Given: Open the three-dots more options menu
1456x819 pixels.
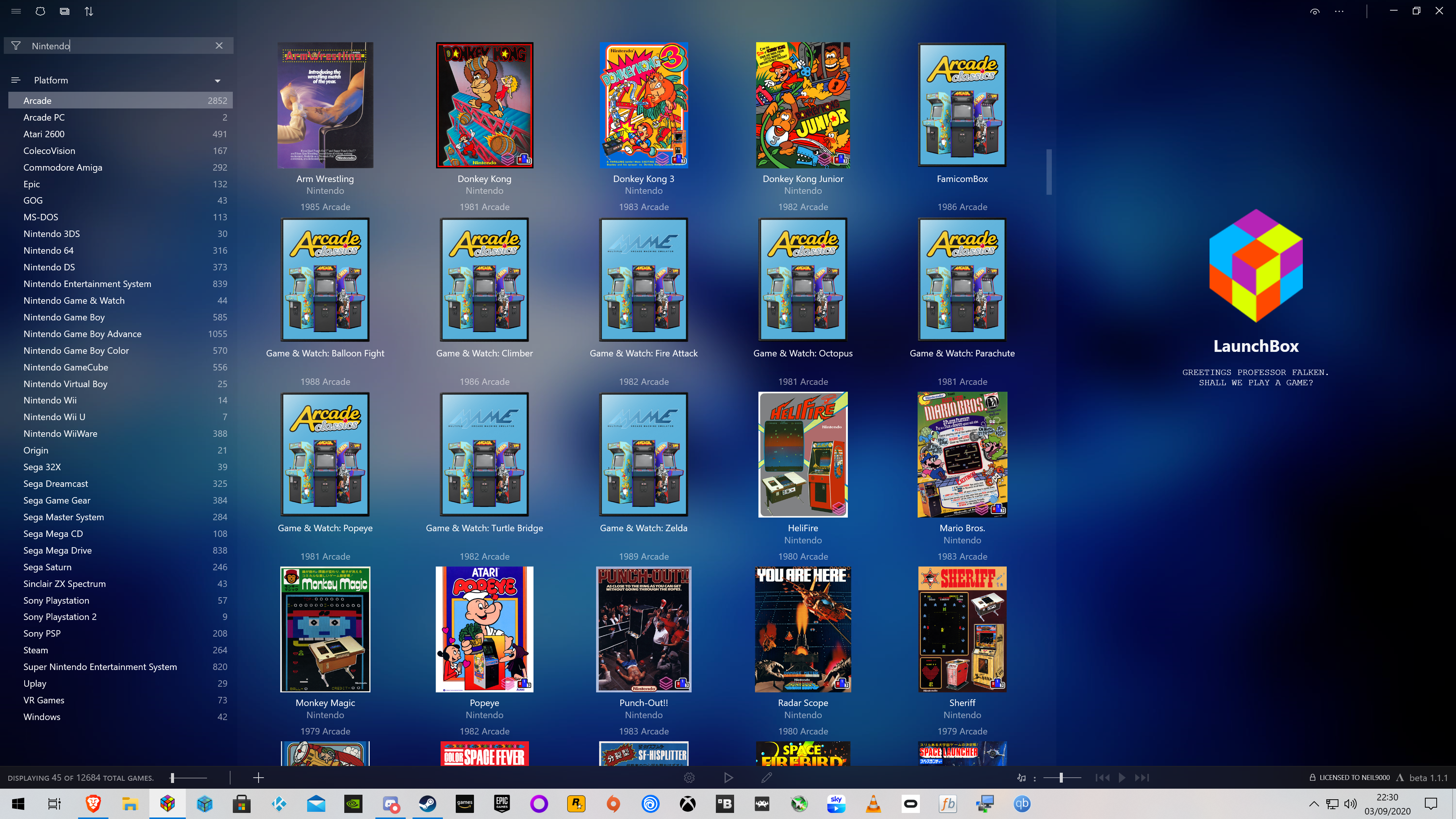Looking at the screenshot, I should 1339,11.
